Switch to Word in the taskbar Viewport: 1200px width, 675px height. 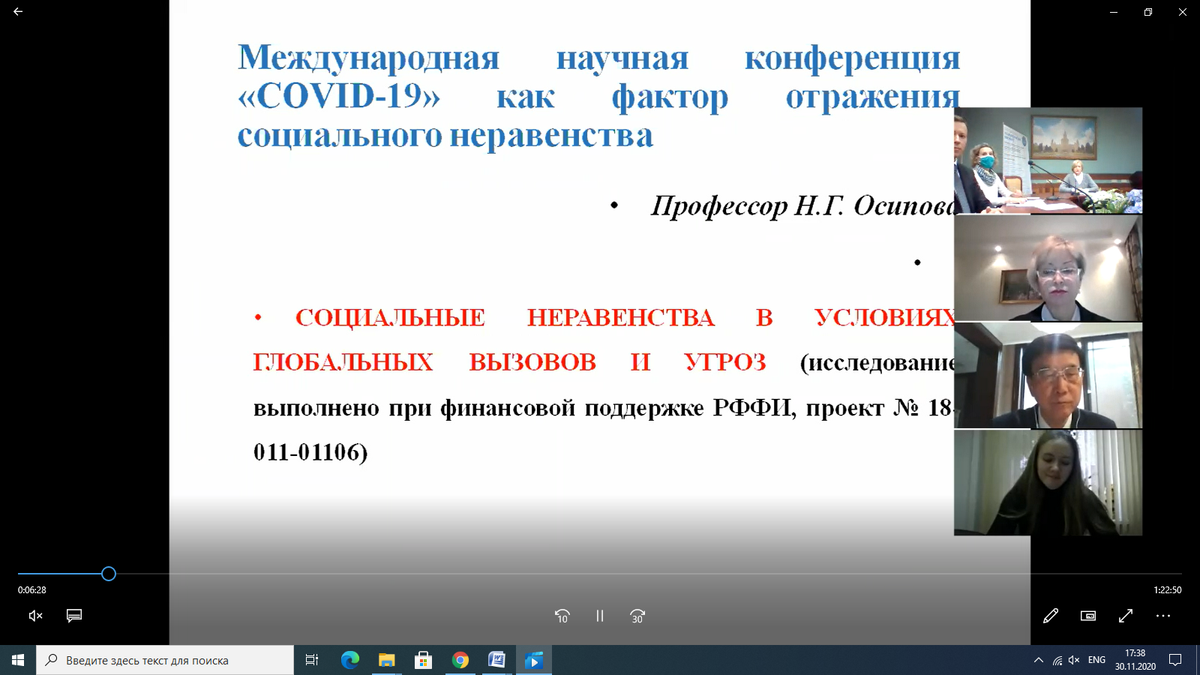(497, 660)
